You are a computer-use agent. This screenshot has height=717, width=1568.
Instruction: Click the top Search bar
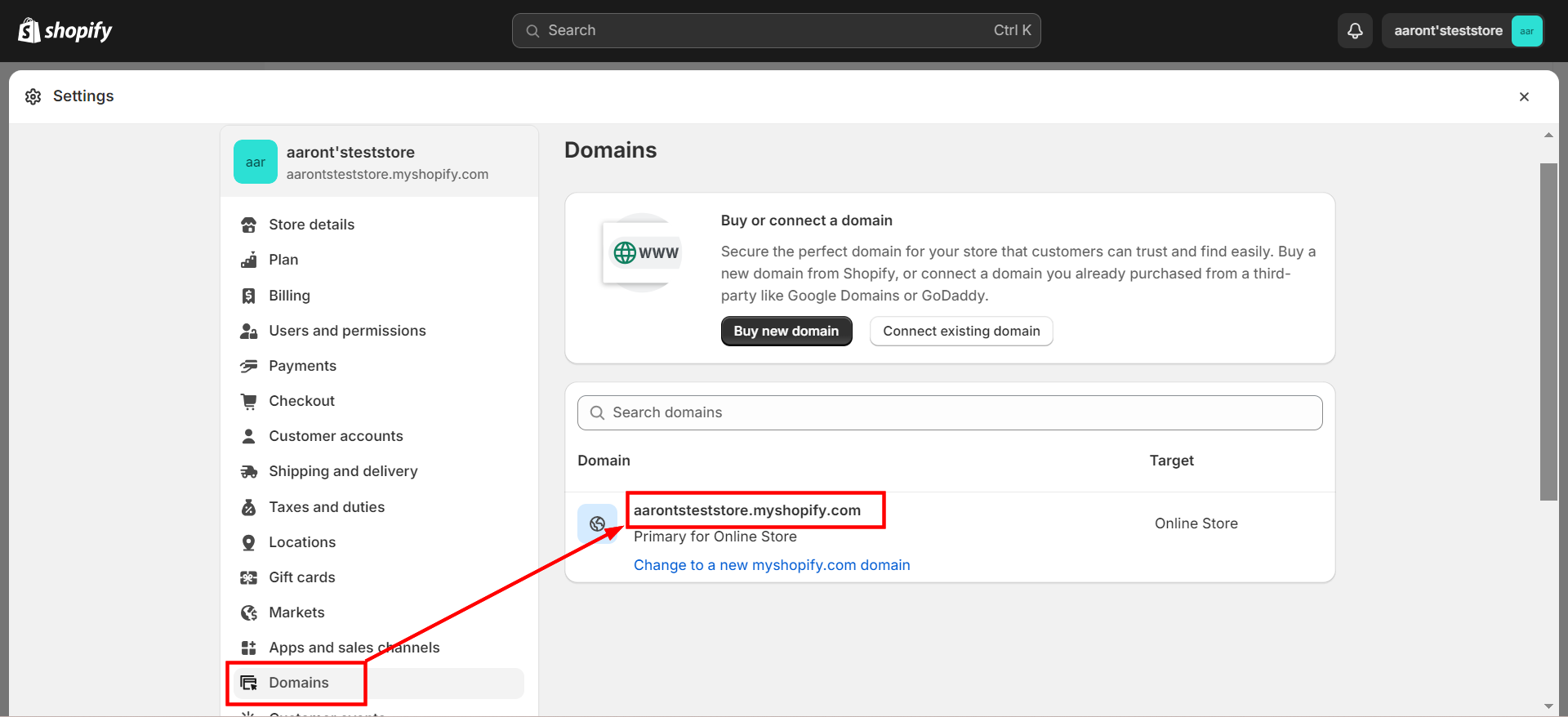(776, 30)
